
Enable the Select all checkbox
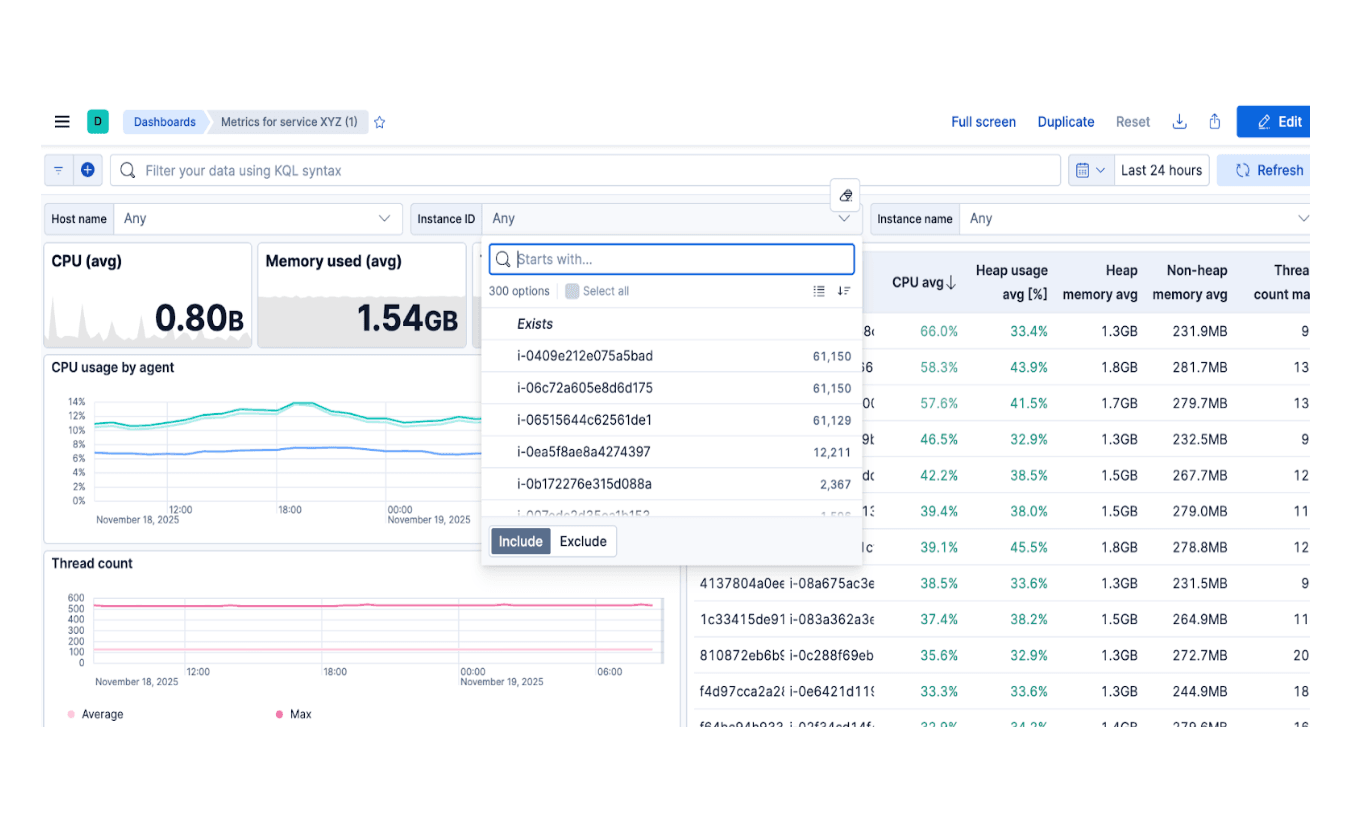(x=570, y=290)
